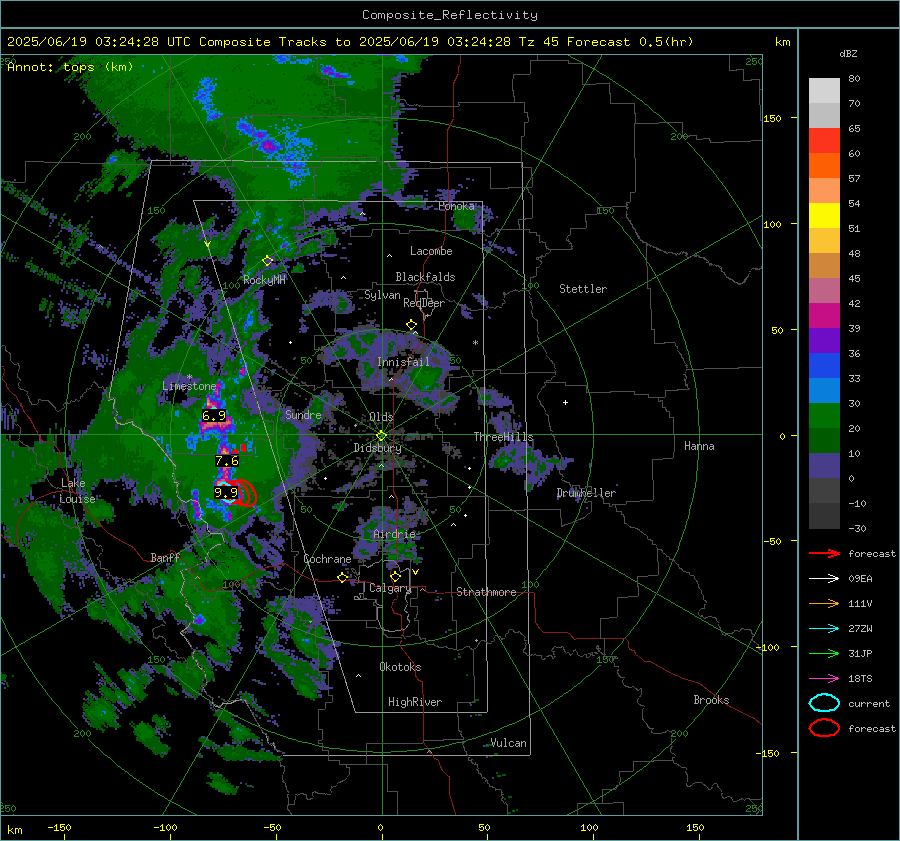Click the 18TS track legend label
This screenshot has width=900, height=841.
(x=860, y=679)
